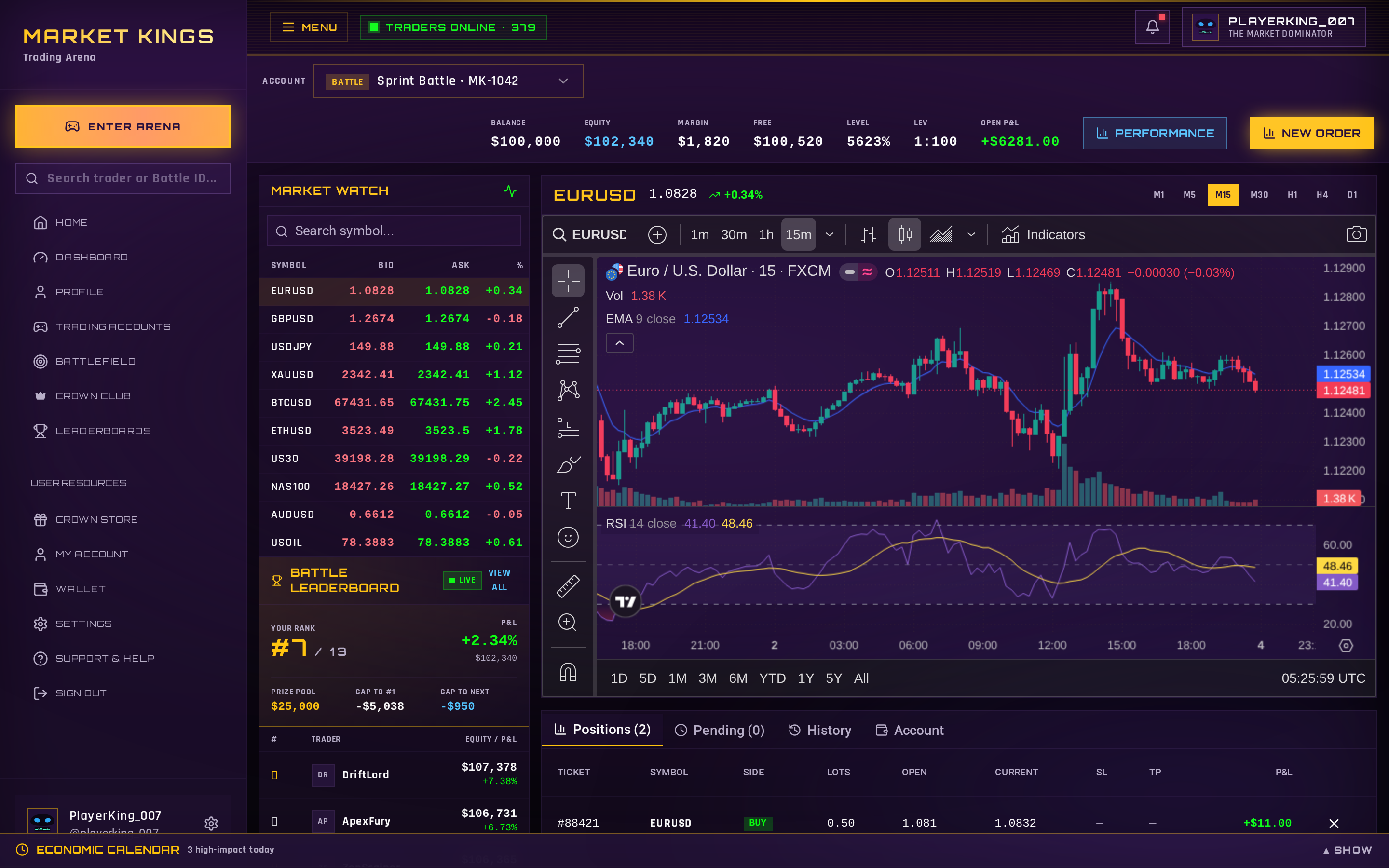Screen dimensions: 1389x868
Task: Open chart settings gear on time axis
Action: (1346, 645)
